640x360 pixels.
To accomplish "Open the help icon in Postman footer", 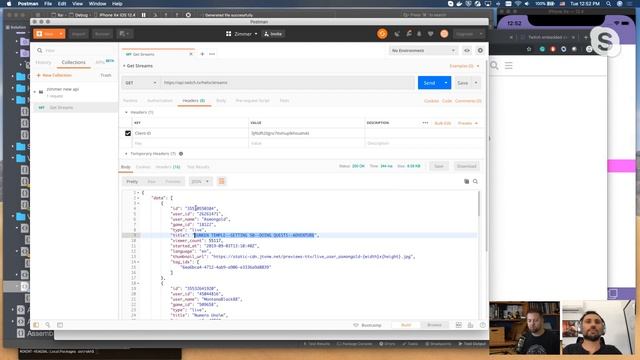I will point(482,325).
